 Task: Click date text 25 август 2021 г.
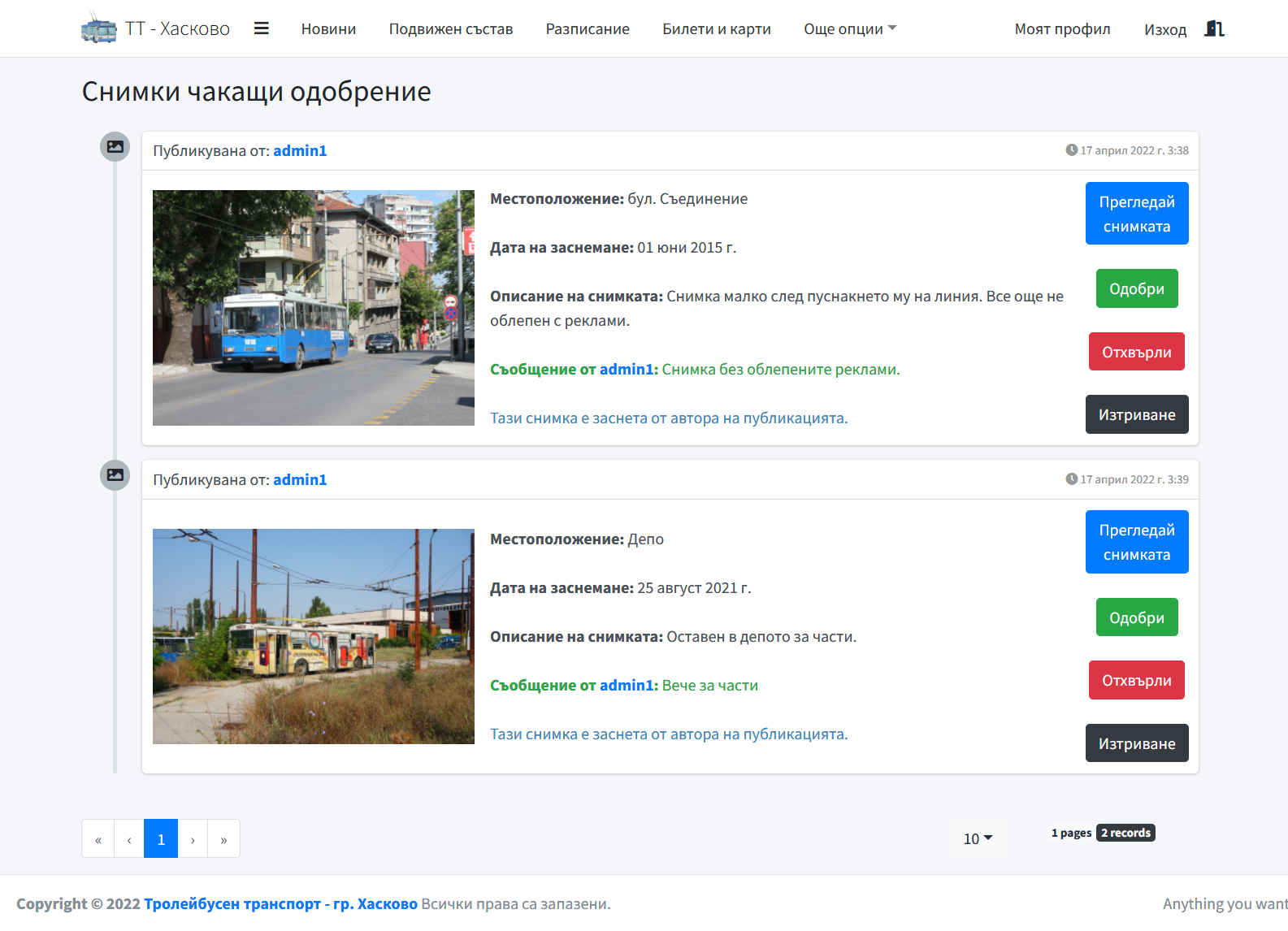coord(694,587)
